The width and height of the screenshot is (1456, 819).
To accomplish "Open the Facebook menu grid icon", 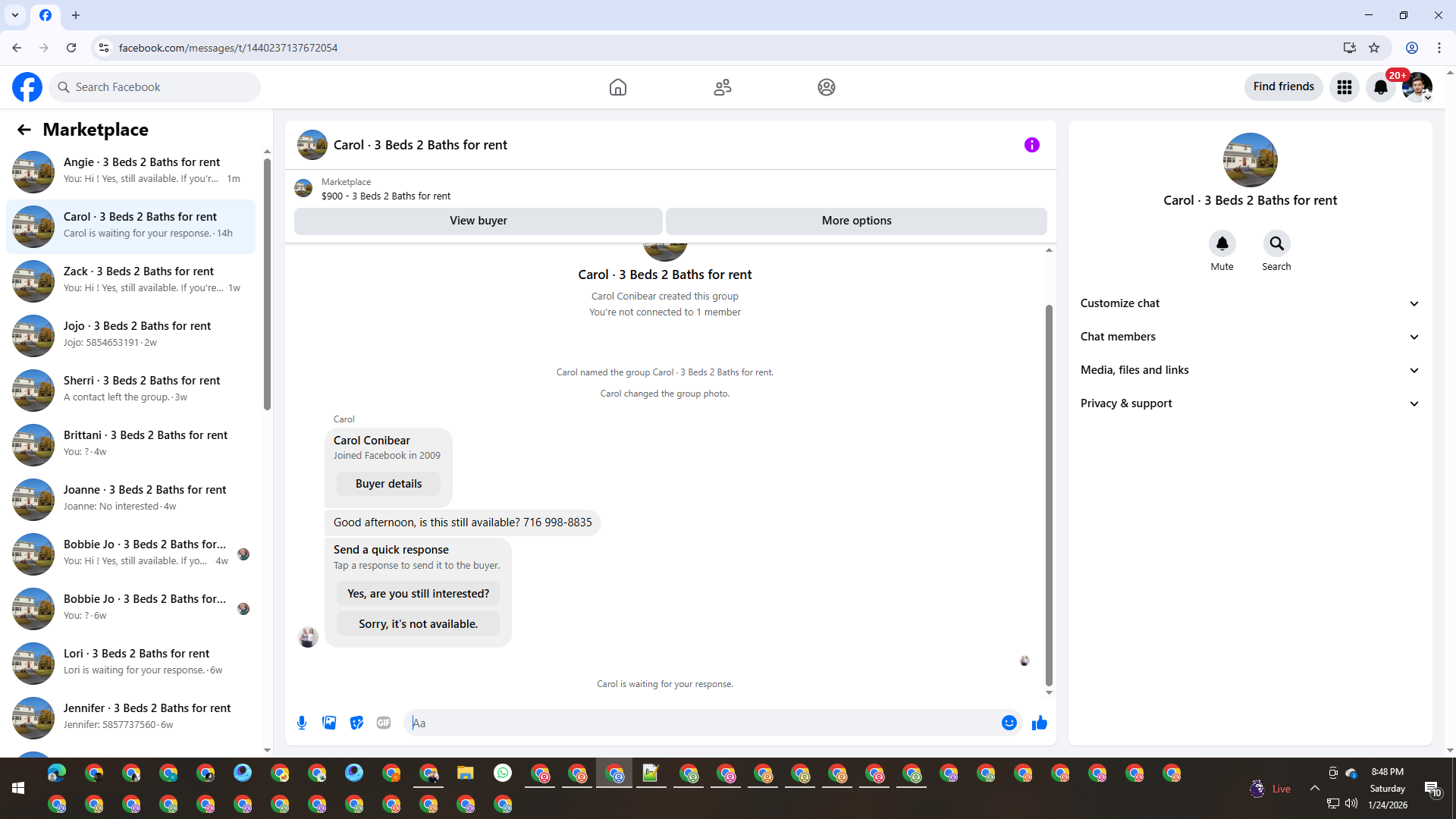I will (1344, 87).
